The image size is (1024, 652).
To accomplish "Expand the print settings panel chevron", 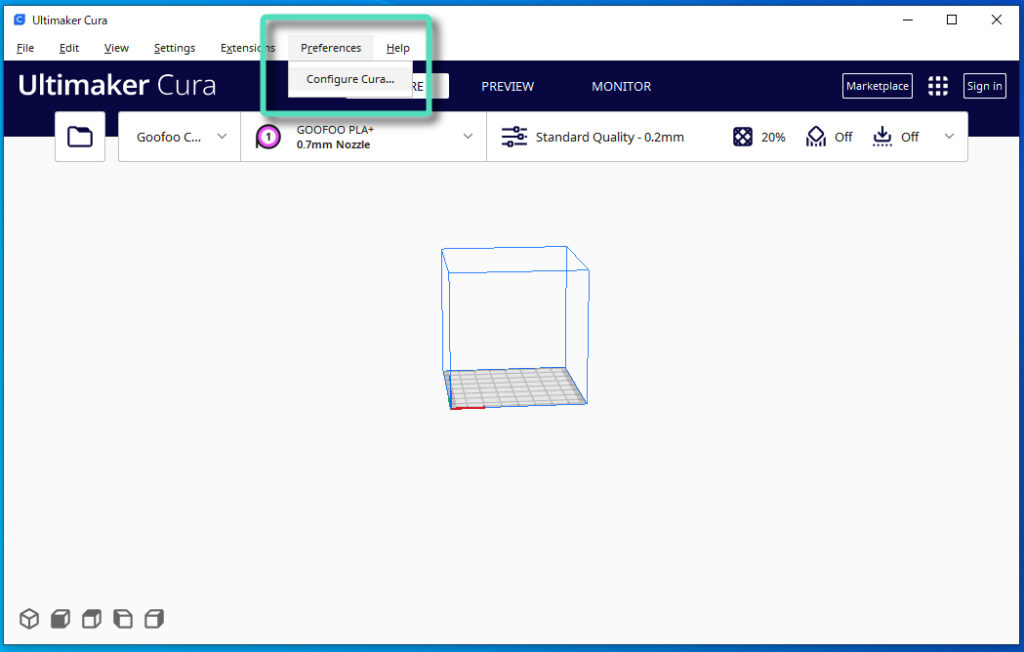I will [x=949, y=137].
